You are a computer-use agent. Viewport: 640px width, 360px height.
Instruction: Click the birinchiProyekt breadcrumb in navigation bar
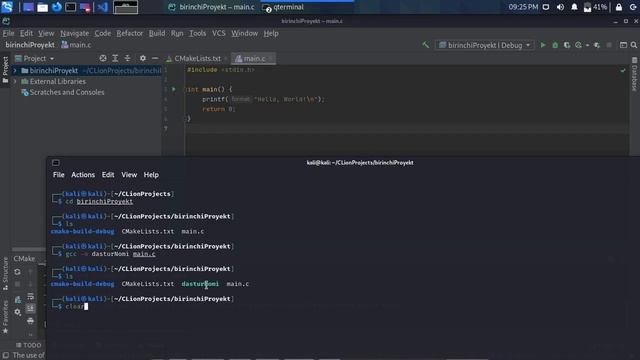30,45
